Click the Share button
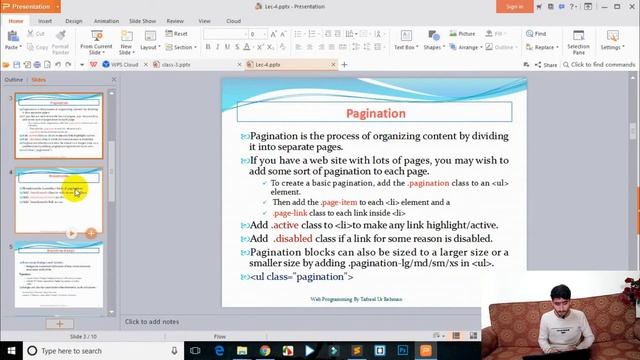This screenshot has width=640, height=360. (x=546, y=64)
